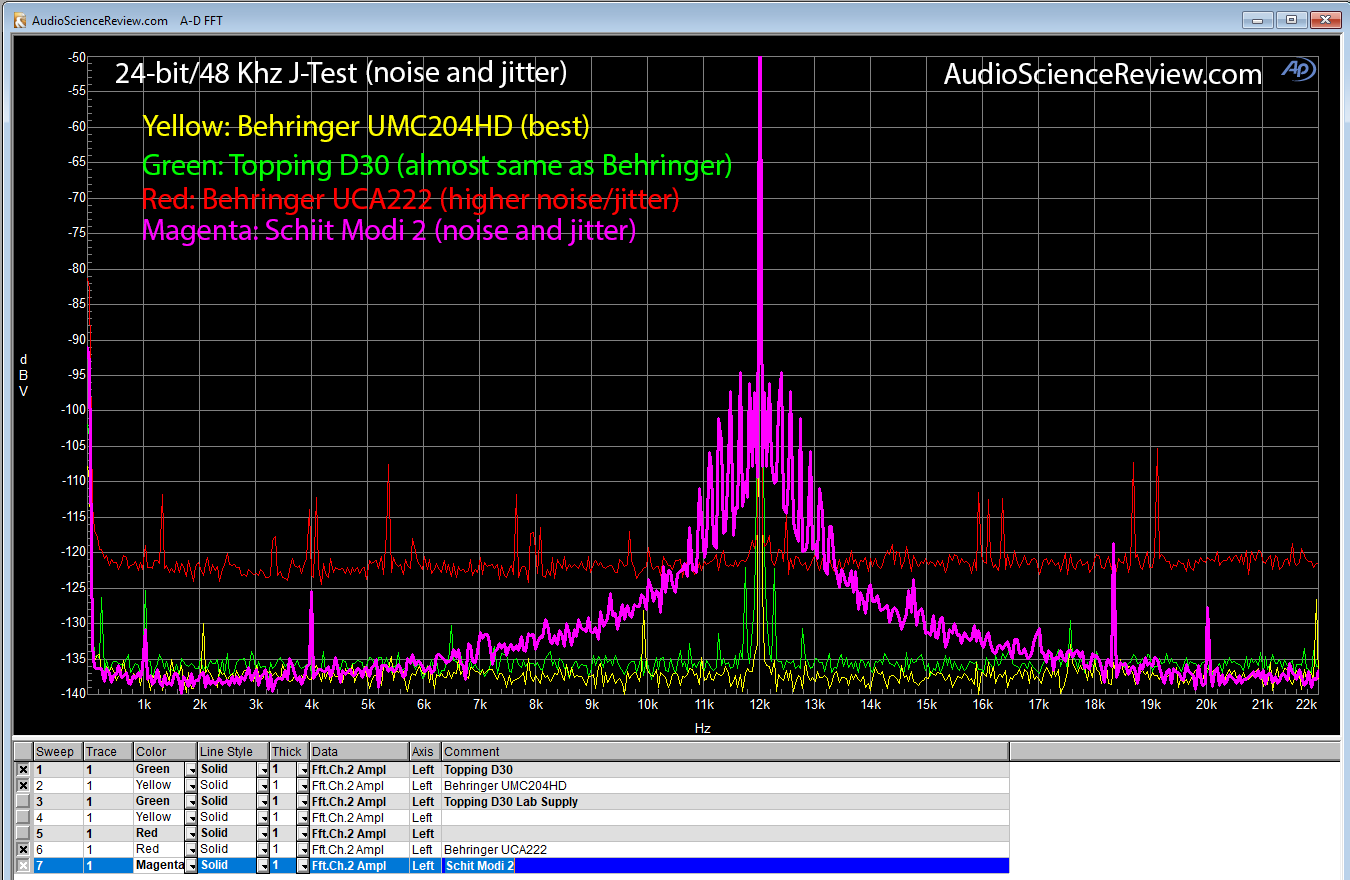Open Line Style dropdown for sweep 3

point(263,801)
